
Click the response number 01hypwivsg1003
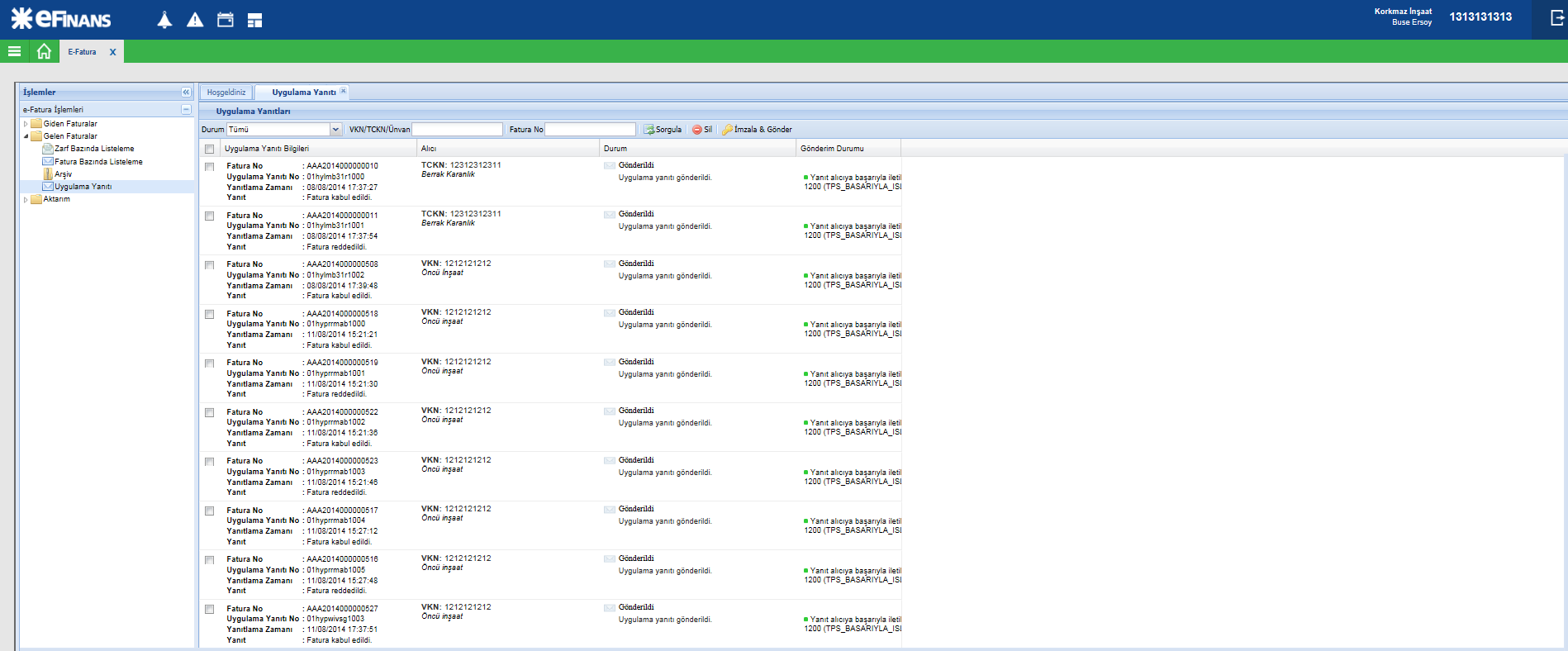coord(335,619)
